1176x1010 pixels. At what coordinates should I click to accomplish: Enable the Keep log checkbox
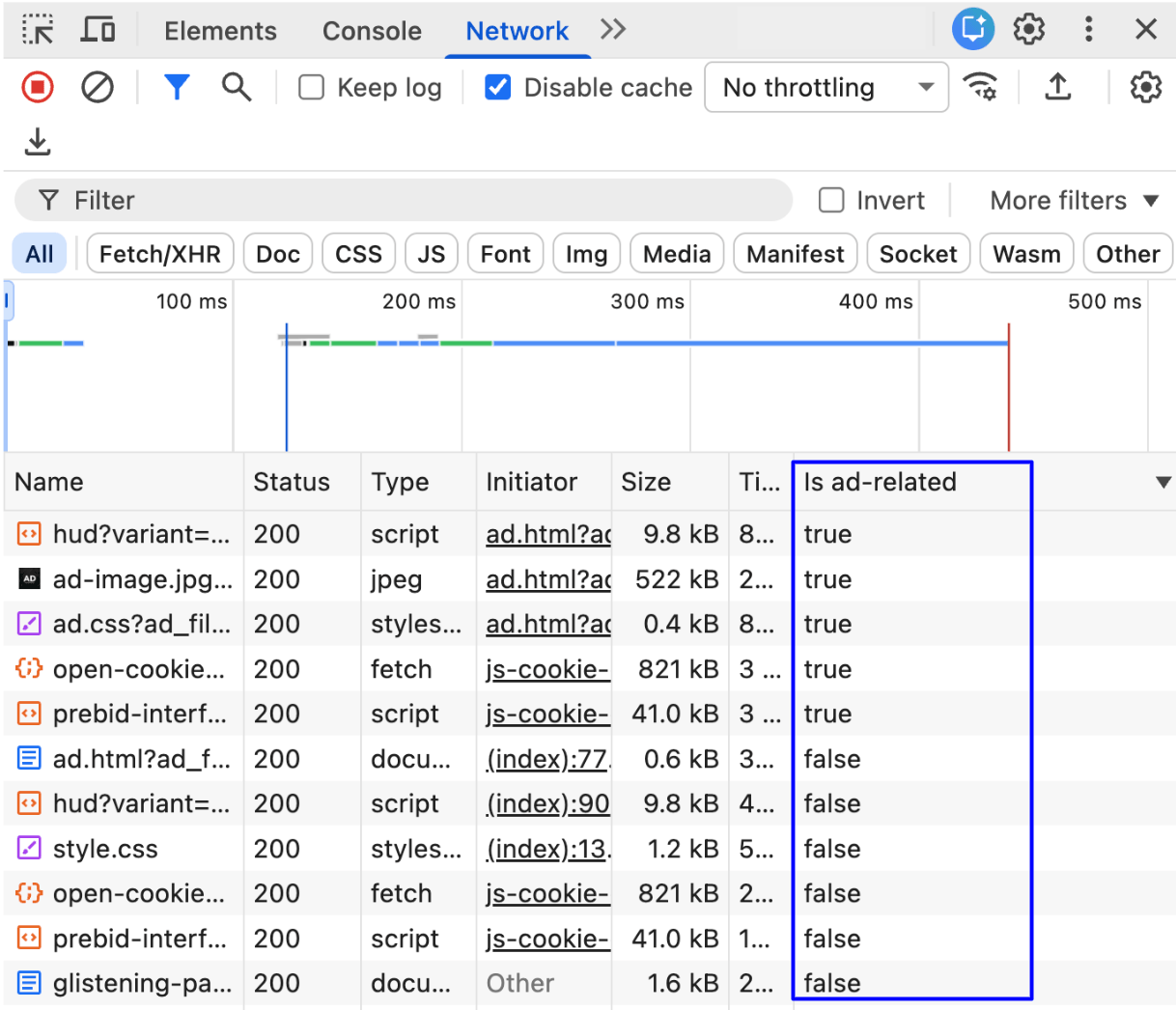pos(311,88)
